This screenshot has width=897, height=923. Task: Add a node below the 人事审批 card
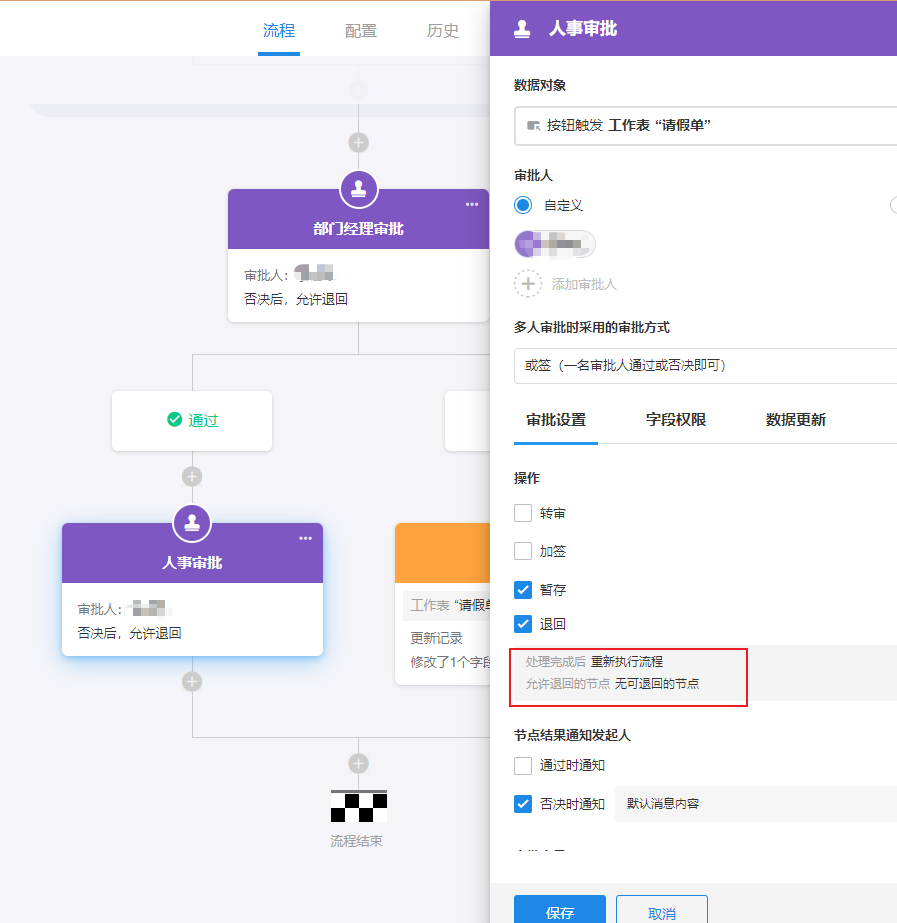pyautogui.click(x=192, y=681)
